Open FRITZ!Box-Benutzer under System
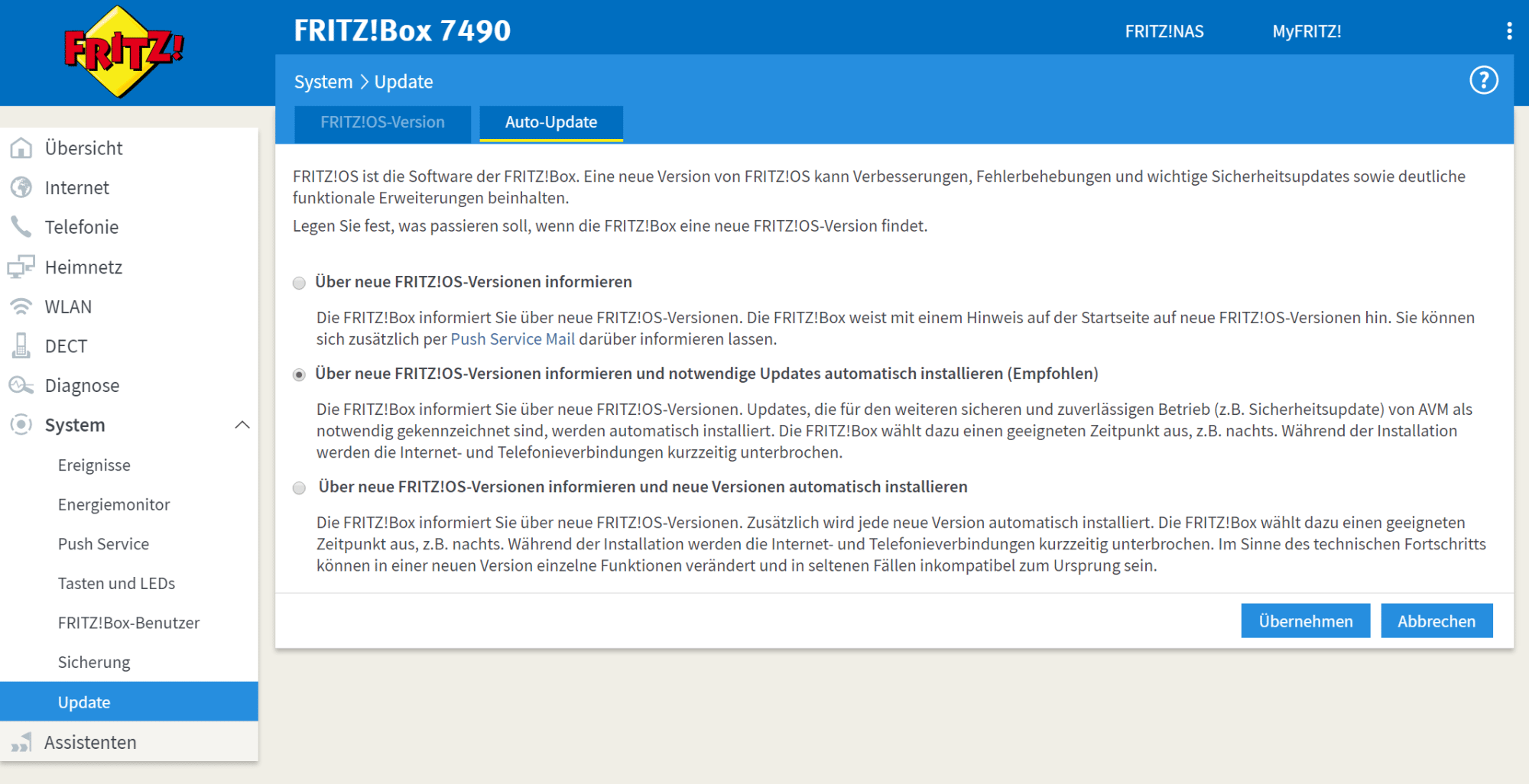Screen dimensions: 1529x784 [129, 623]
